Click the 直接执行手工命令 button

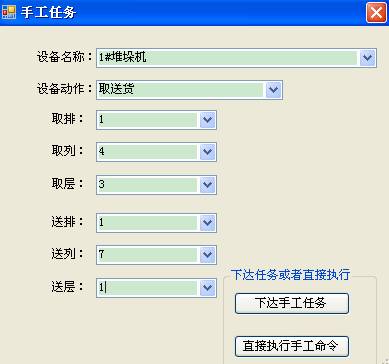point(292,346)
